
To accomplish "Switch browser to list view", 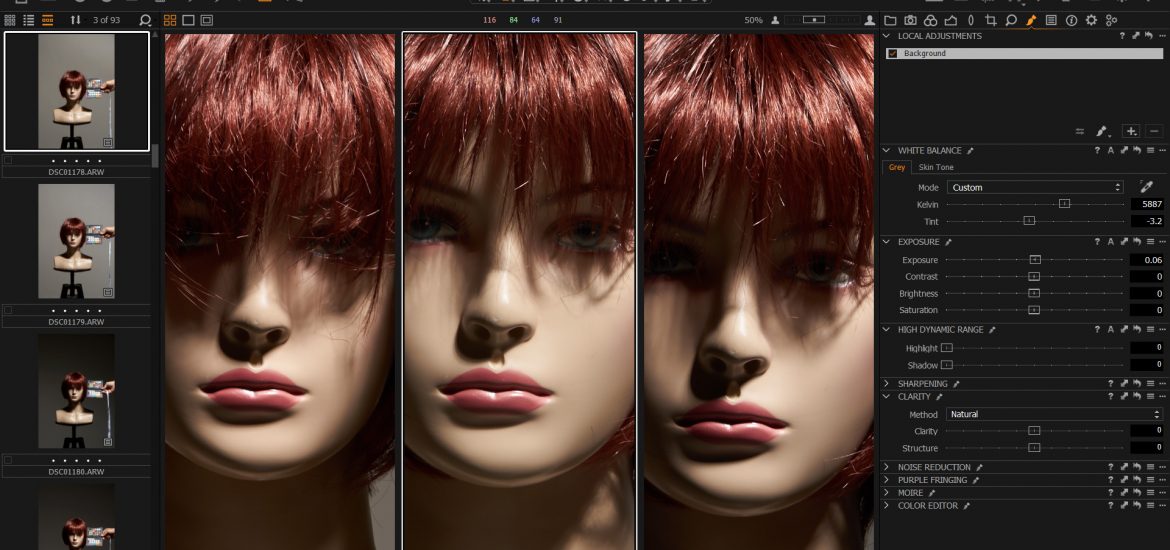I will [28, 20].
